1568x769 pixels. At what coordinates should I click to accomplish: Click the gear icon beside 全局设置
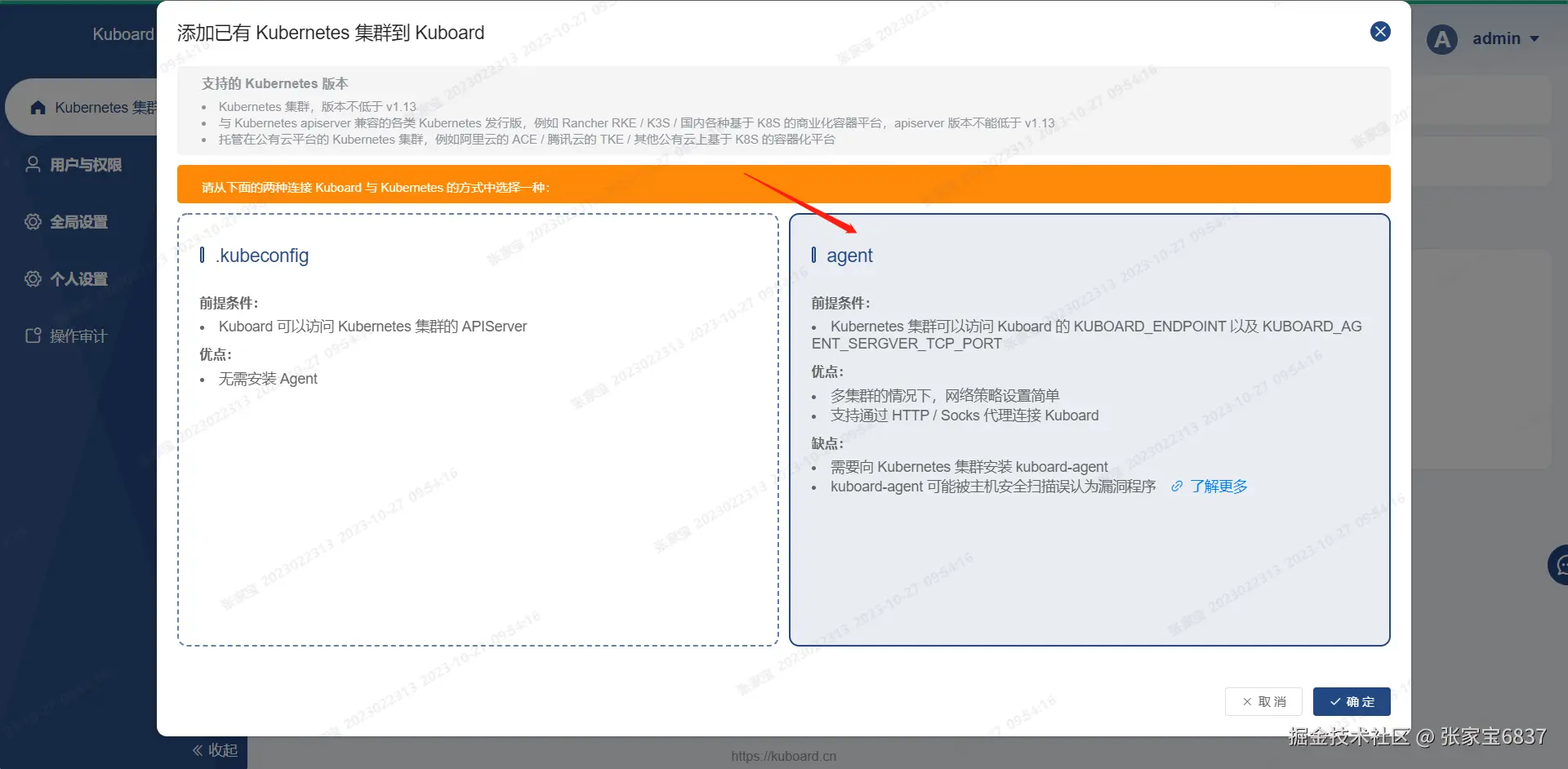33,221
